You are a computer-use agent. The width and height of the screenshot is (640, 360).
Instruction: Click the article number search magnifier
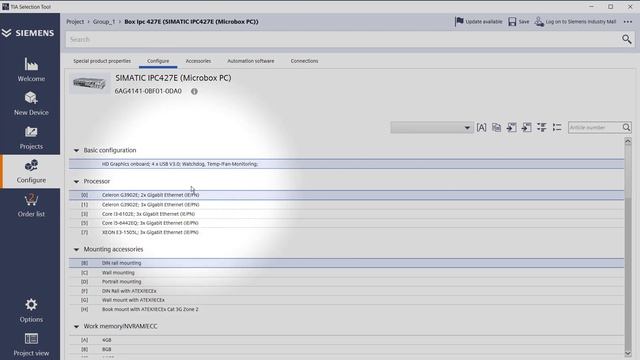pos(626,127)
